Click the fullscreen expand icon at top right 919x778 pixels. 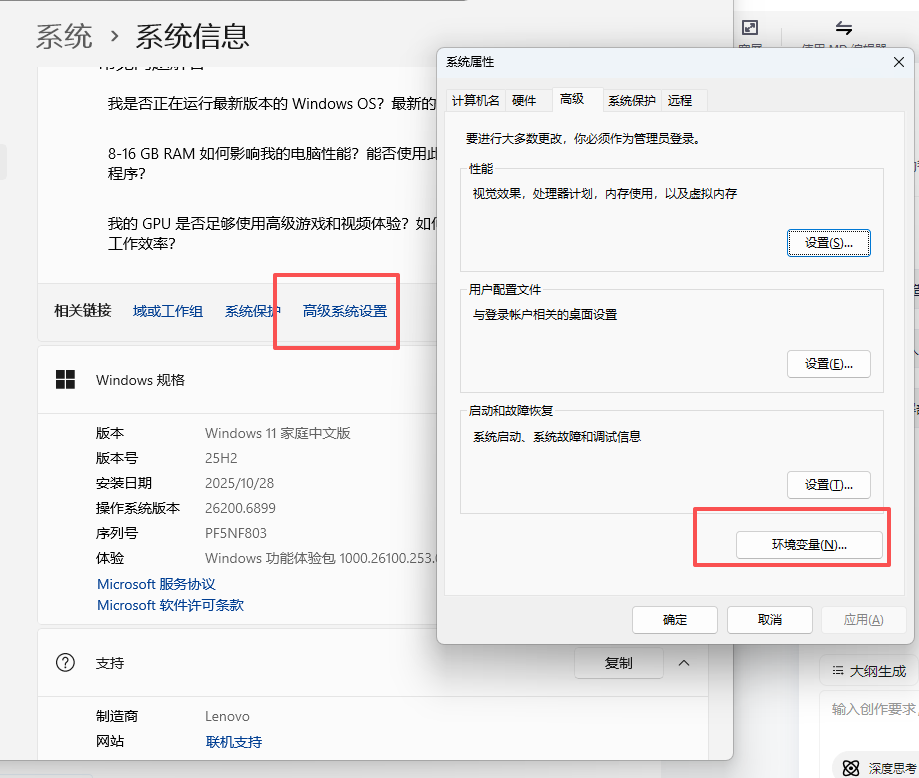point(749,28)
